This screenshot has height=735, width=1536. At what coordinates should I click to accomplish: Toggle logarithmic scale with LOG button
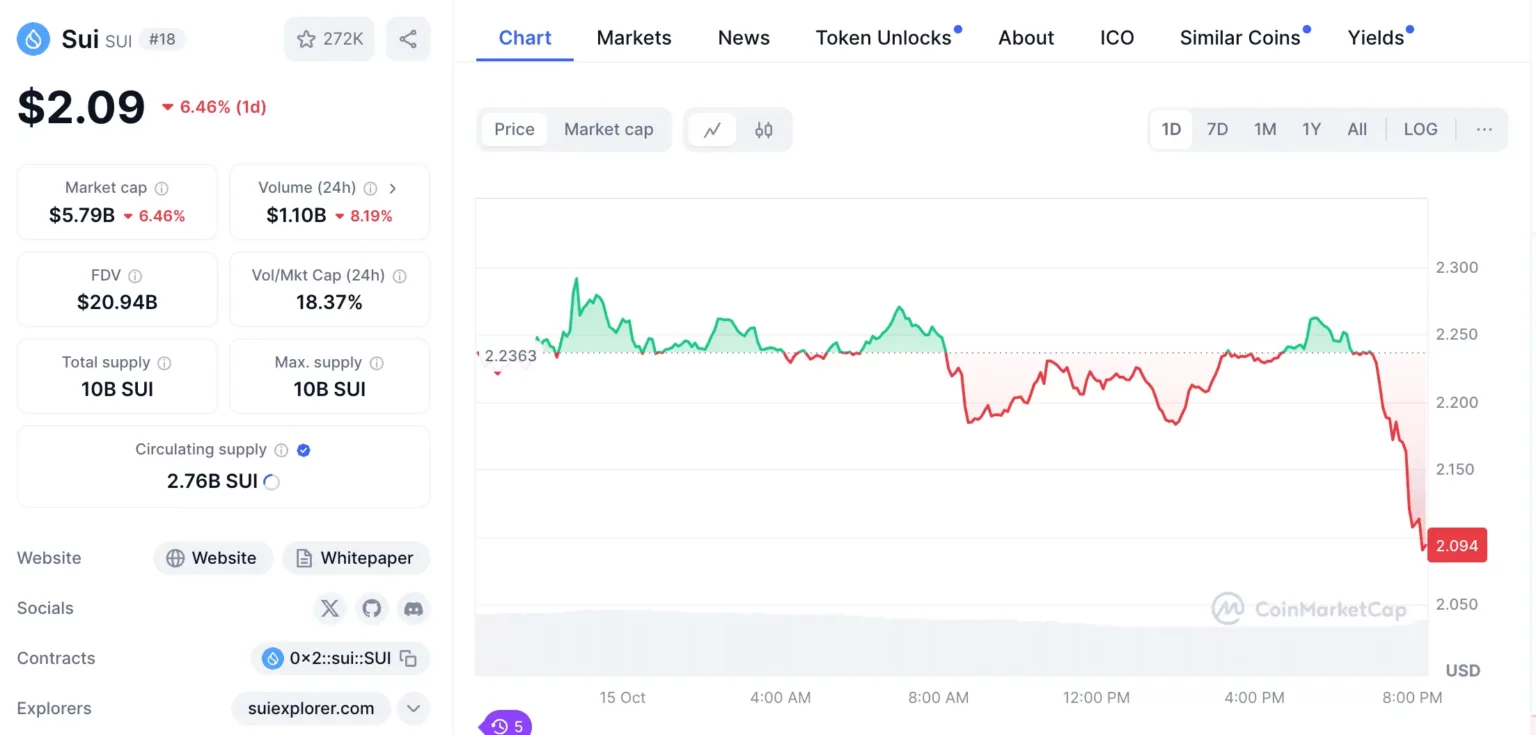pos(1420,129)
